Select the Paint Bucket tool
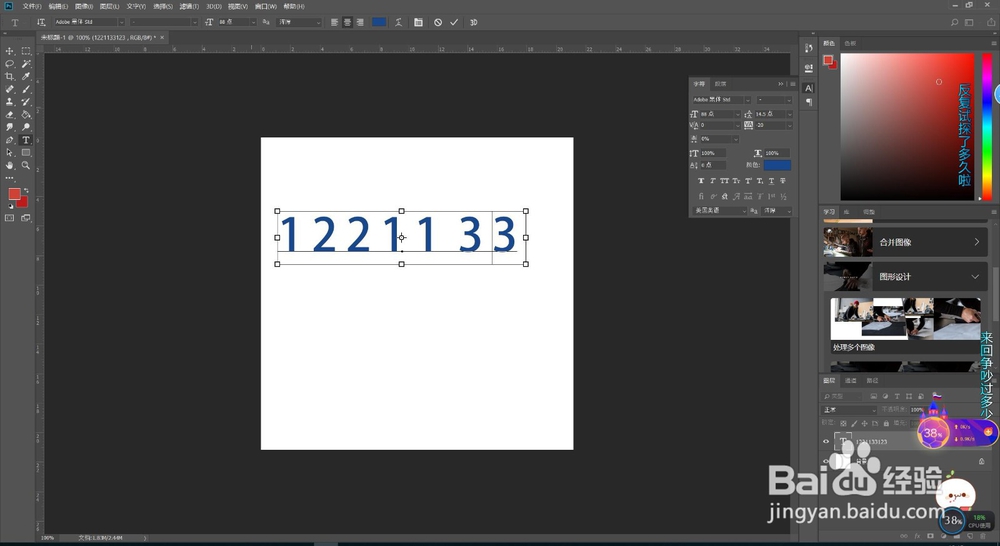 click(26, 115)
